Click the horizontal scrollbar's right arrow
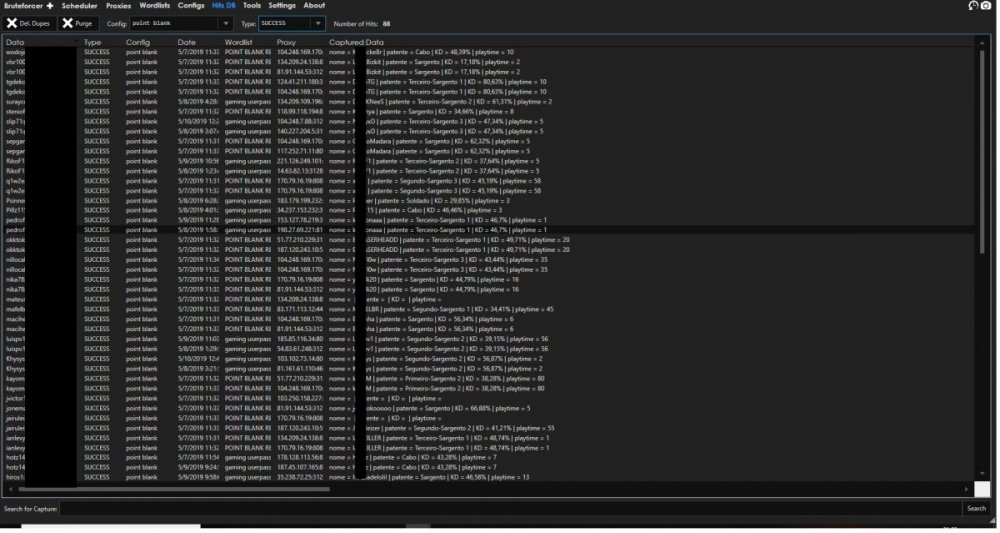The width and height of the screenshot is (1000, 533). point(967,490)
